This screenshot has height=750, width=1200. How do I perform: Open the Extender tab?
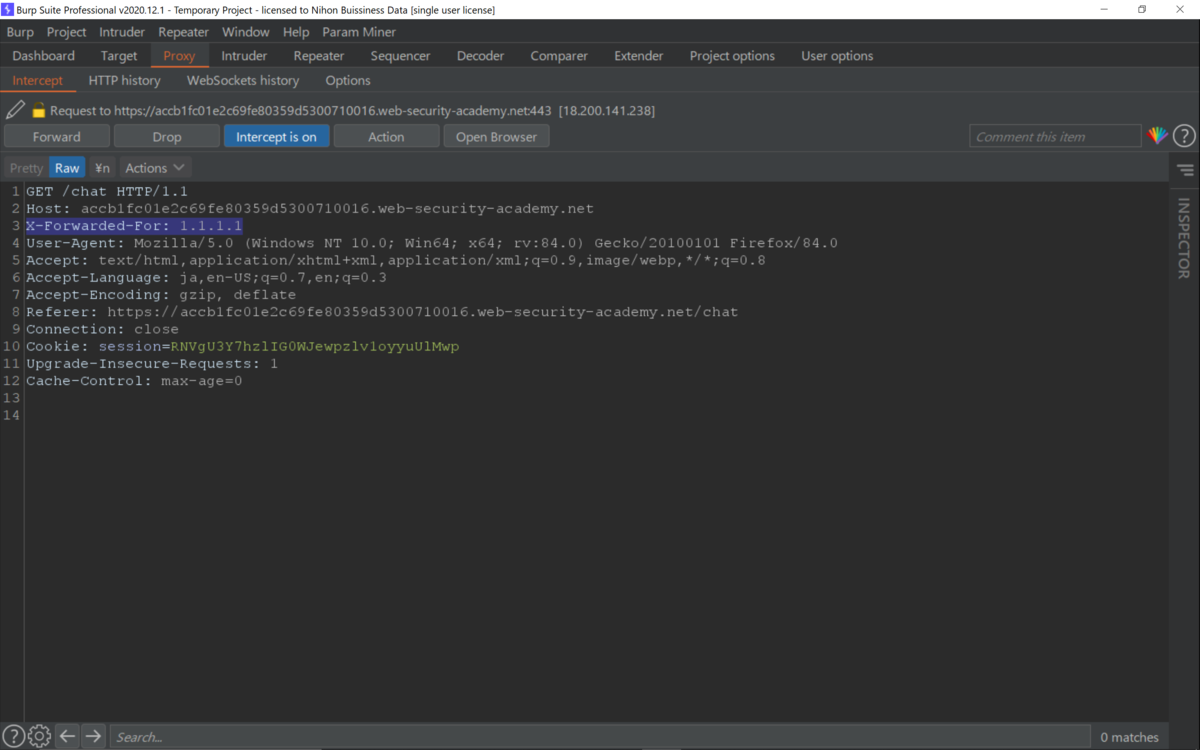[x=639, y=56]
